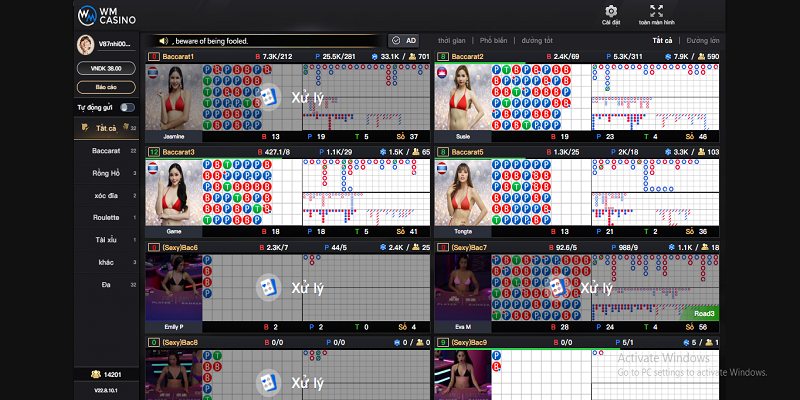
Task: Click the Baccarat1 countdown number badge
Action: pyautogui.click(x=153, y=56)
